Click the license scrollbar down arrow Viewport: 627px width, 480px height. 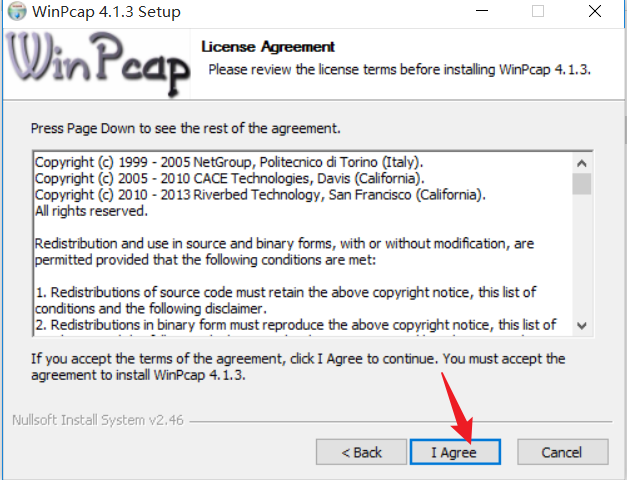582,326
